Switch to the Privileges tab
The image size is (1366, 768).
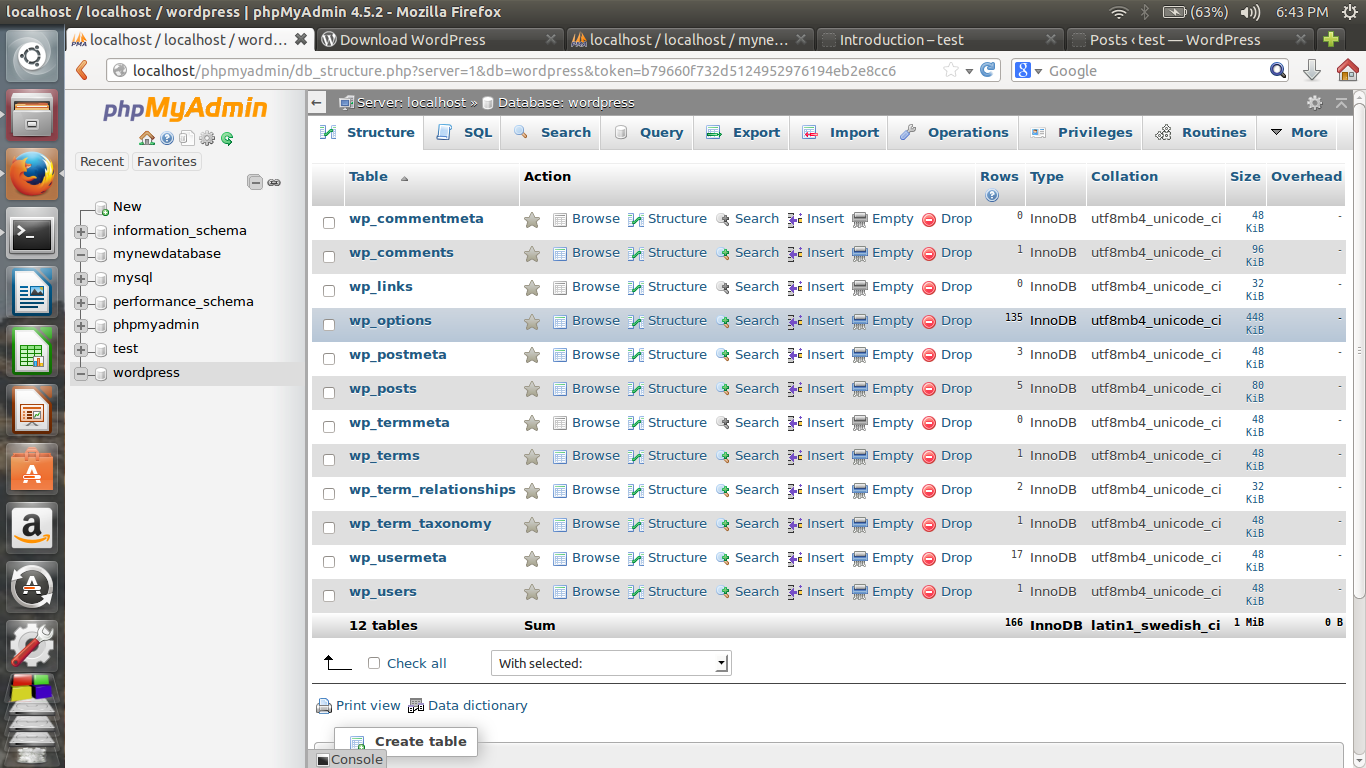pos(1082,132)
